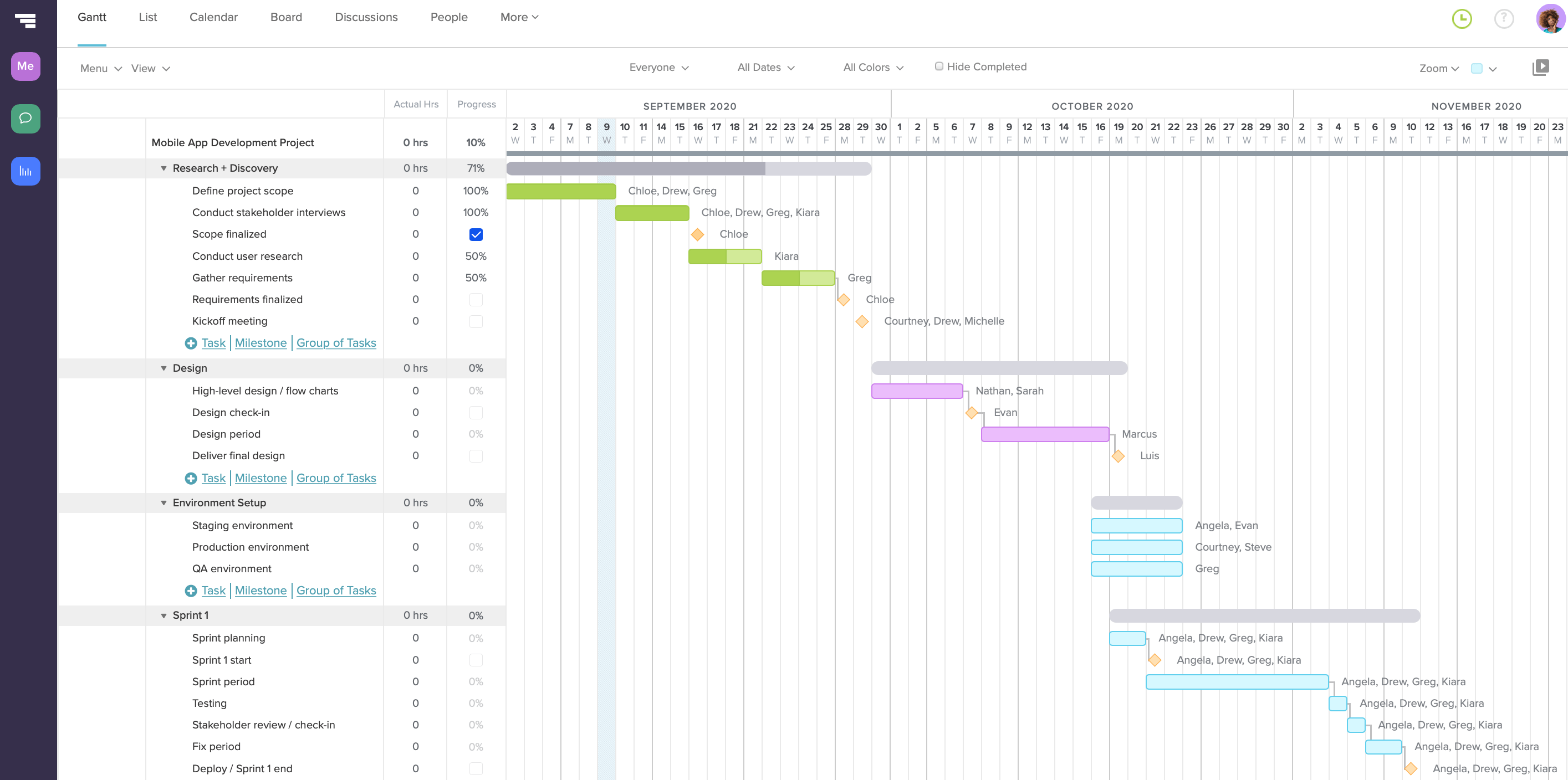Open the help question mark icon
Viewport: 1568px width, 780px height.
(x=1504, y=19)
